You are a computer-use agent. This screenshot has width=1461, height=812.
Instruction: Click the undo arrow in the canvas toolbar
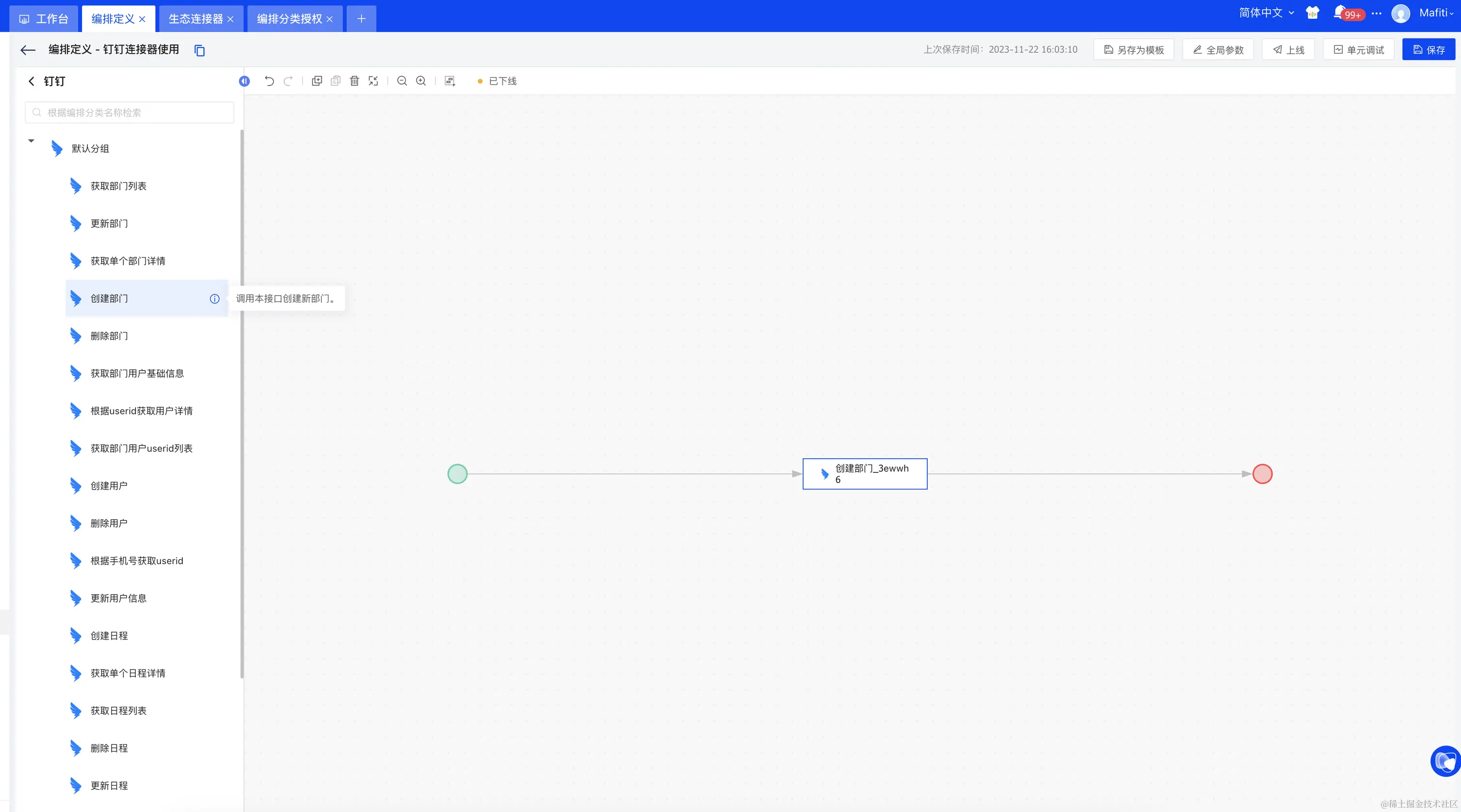[270, 81]
